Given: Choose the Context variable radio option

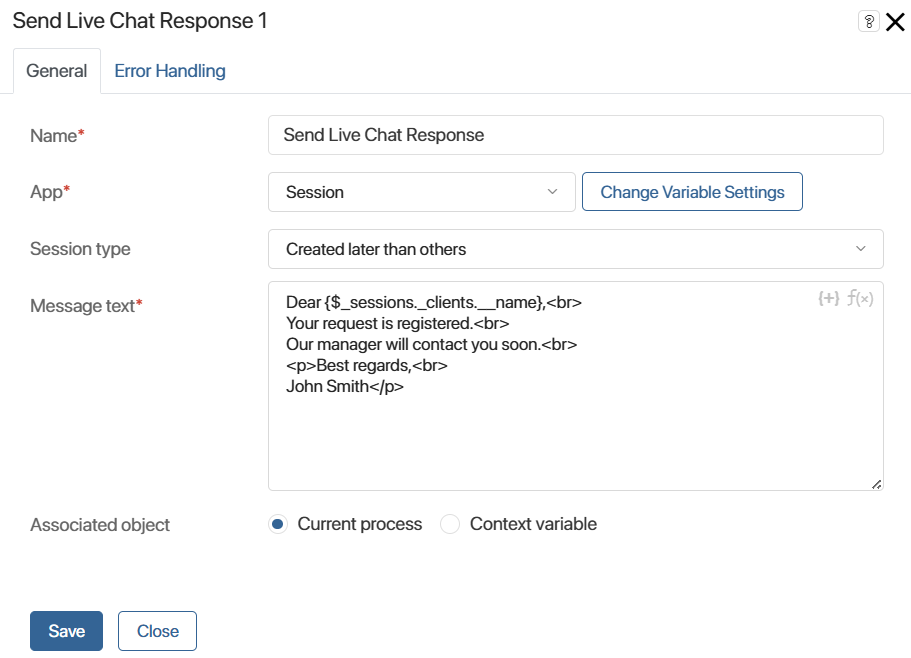Looking at the screenshot, I should [450, 524].
